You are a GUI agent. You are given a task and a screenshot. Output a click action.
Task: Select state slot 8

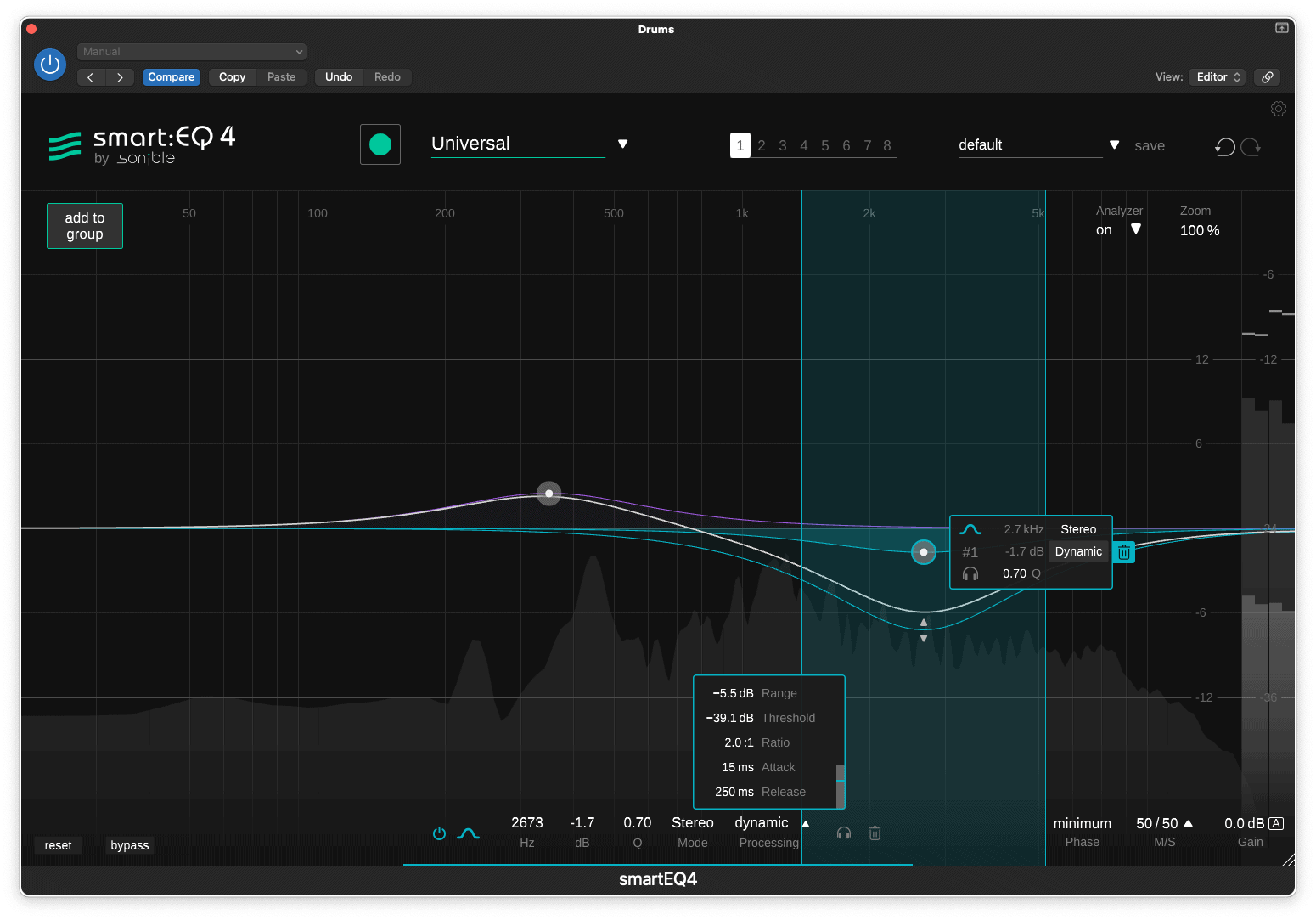pos(887,145)
